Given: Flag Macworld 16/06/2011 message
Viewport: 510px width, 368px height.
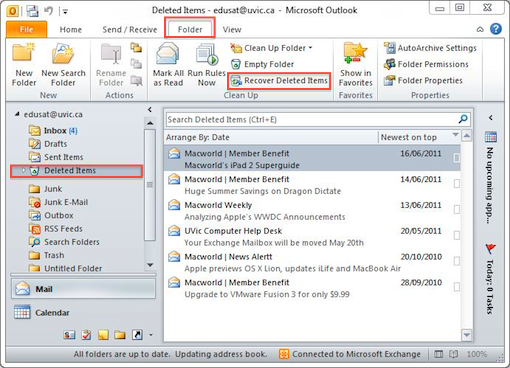Looking at the screenshot, I should coord(457,157).
